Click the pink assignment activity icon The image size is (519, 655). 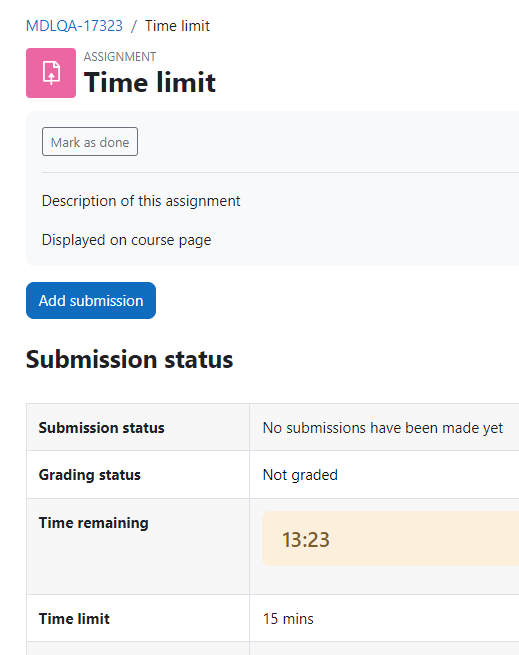51,73
